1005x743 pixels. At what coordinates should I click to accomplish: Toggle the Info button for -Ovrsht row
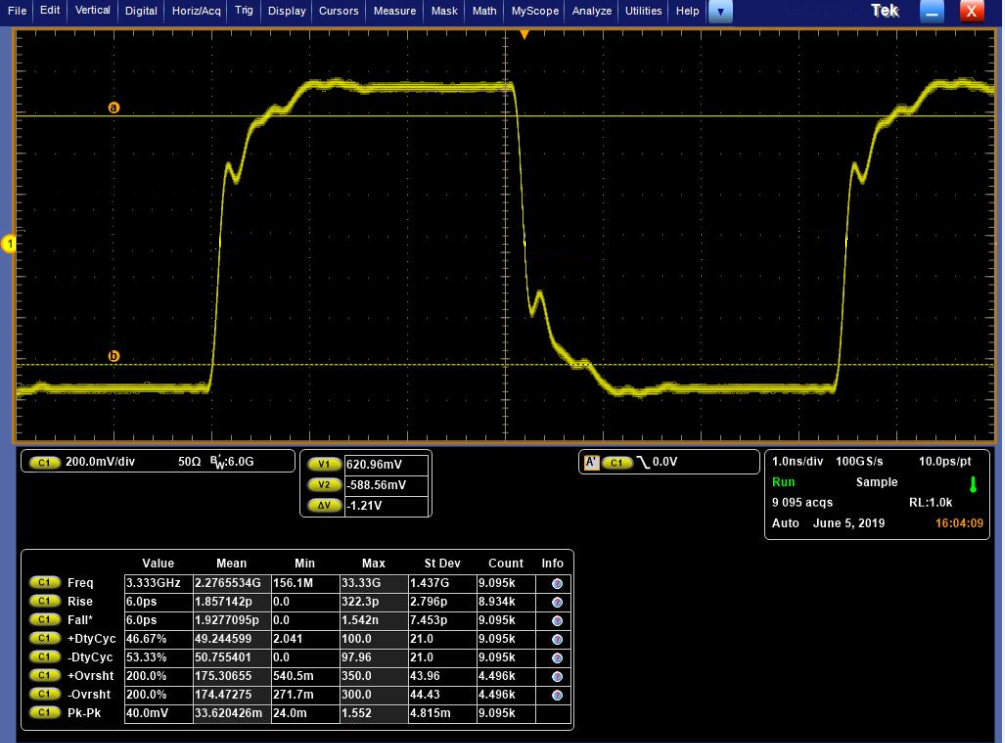coord(556,694)
